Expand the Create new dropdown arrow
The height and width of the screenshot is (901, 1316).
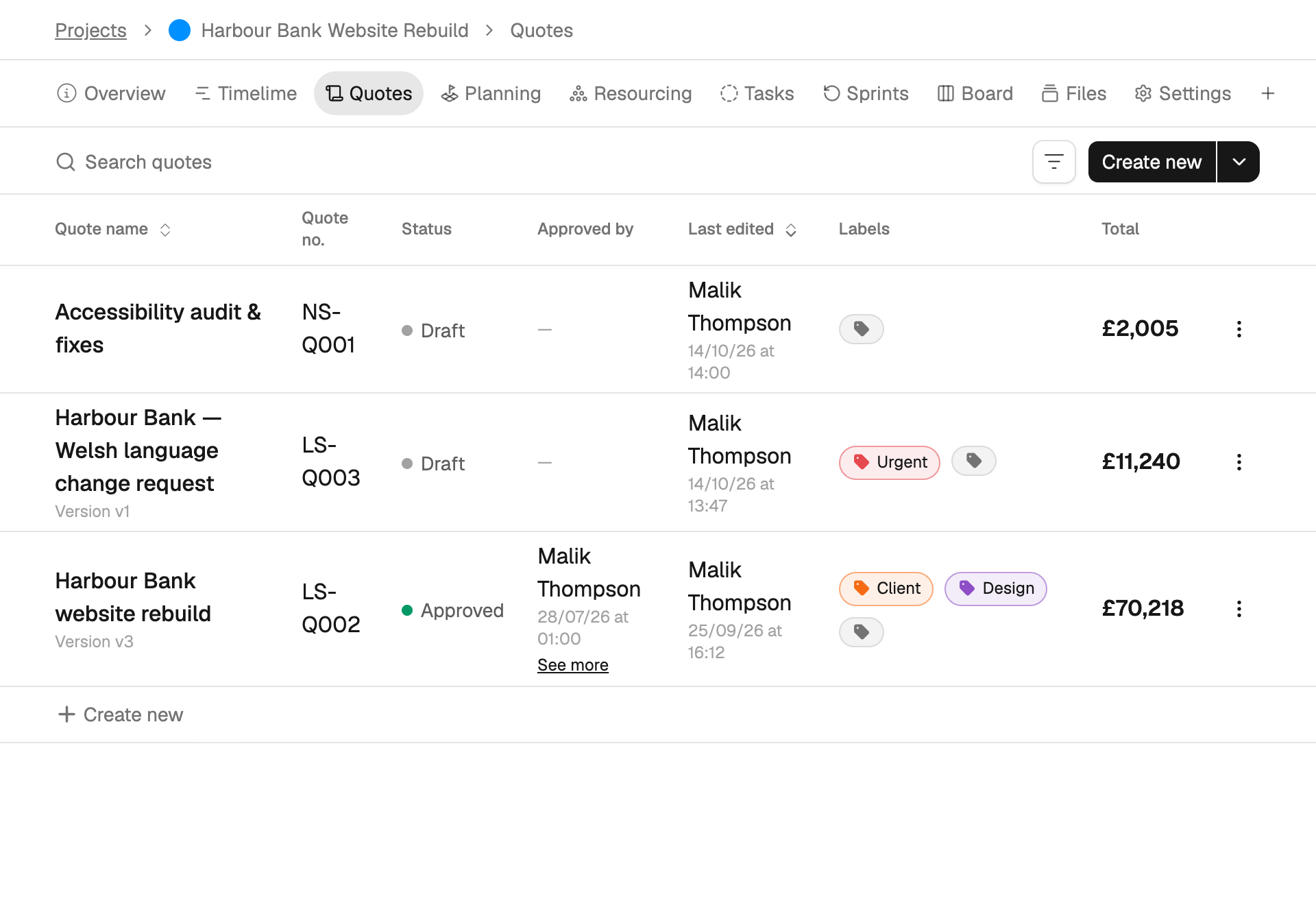[1239, 162]
